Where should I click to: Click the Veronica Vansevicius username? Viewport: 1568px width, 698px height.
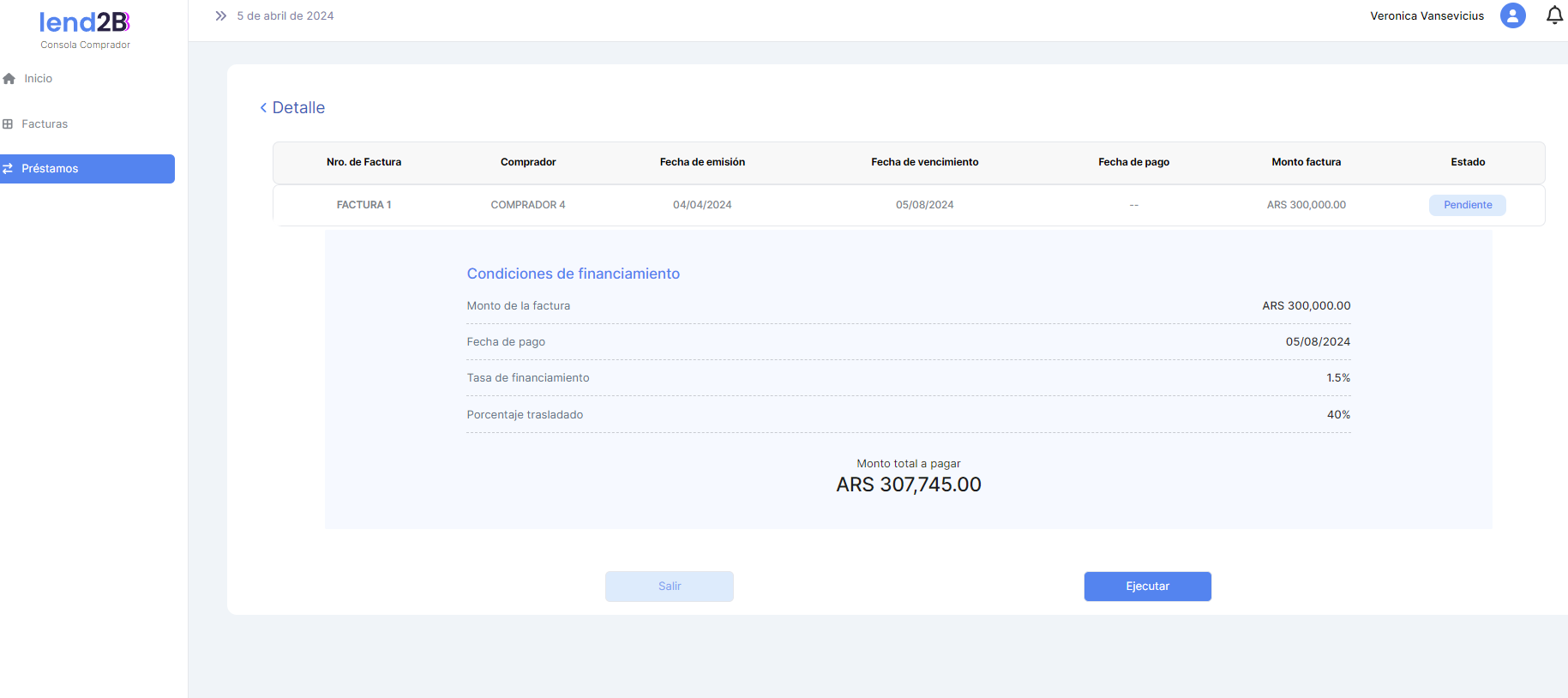point(1427,16)
